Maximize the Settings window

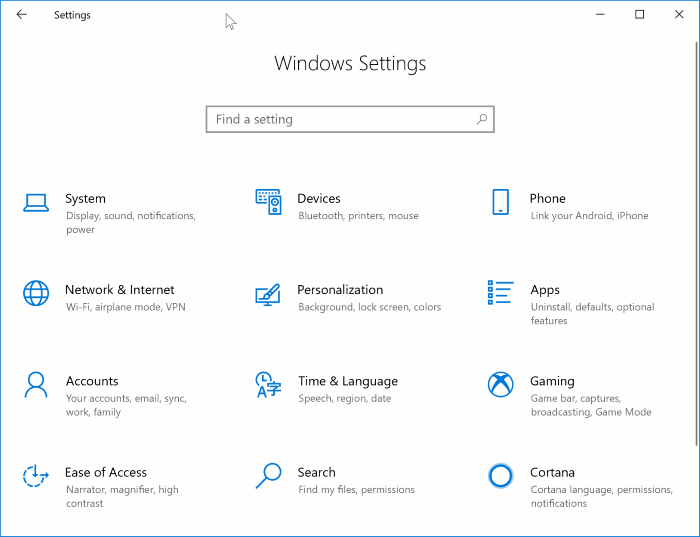(640, 15)
